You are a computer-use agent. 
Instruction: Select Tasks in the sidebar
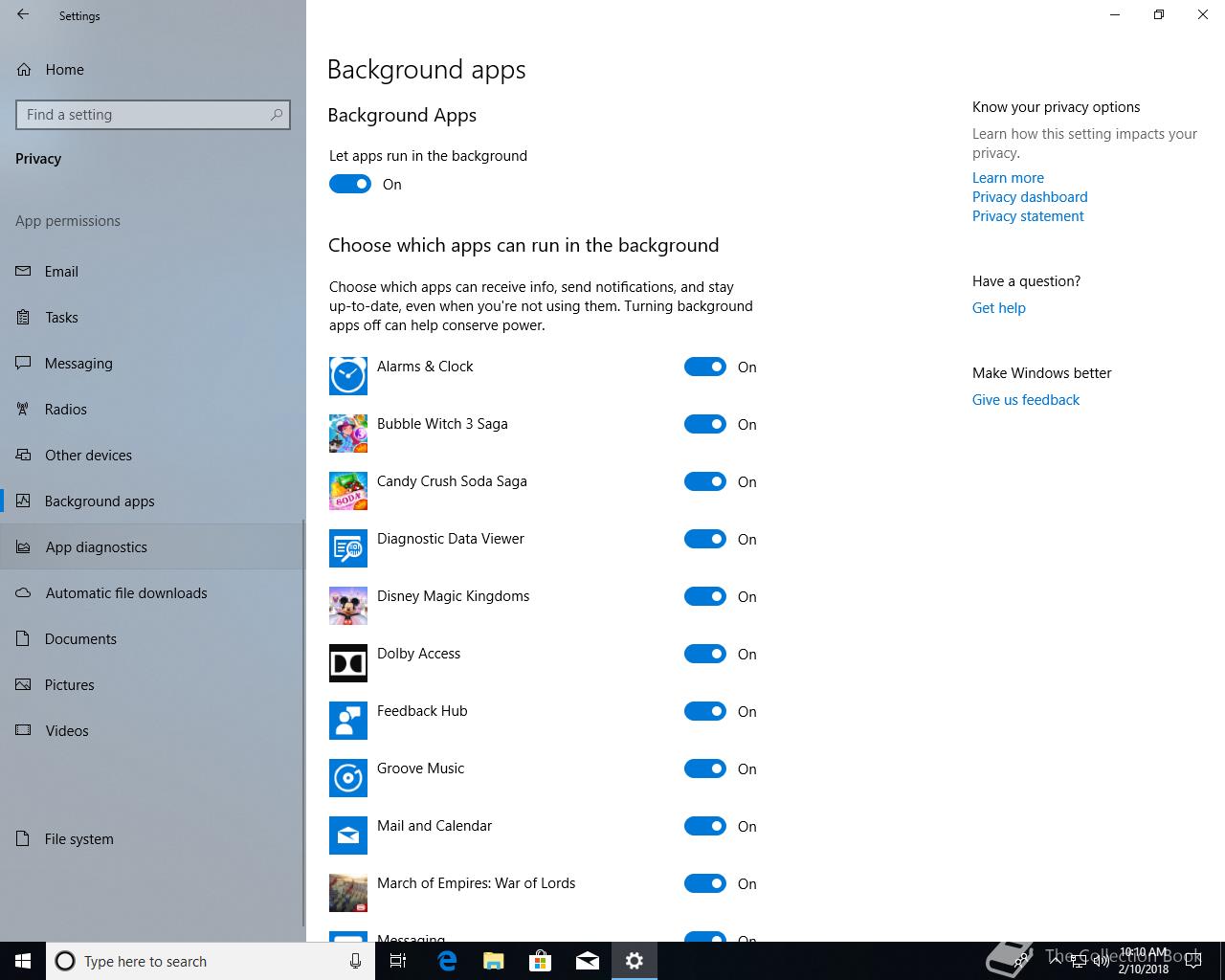(151, 318)
